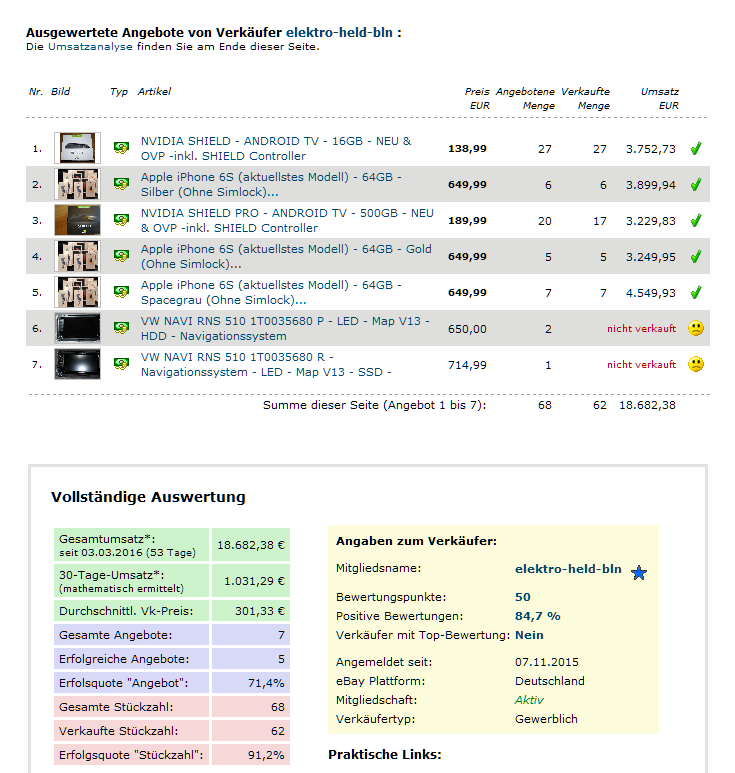735x773 pixels.
Task: Open thumbnail of VW NAVI RNS 510 HDD
Action: pos(77,328)
